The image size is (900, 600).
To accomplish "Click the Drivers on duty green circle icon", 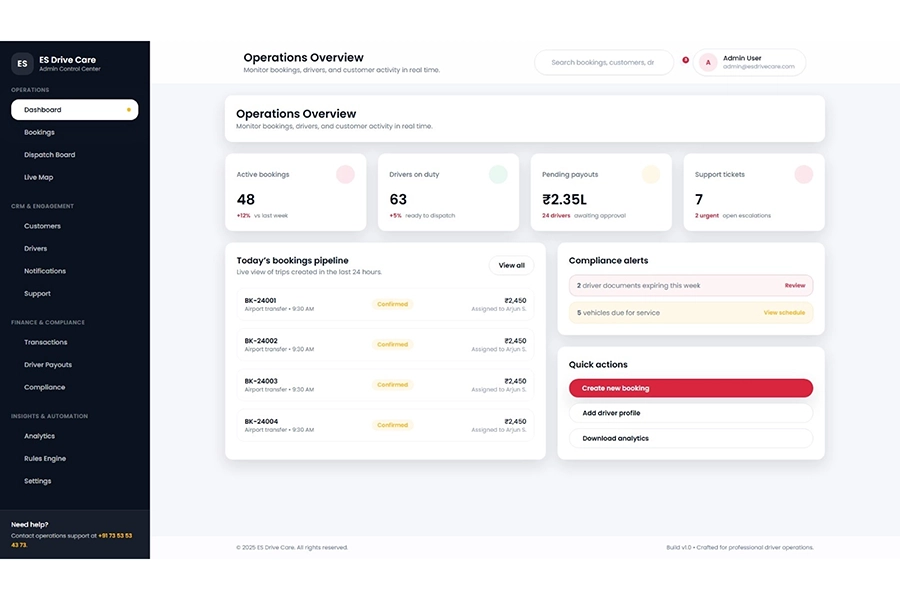I will (x=498, y=174).
